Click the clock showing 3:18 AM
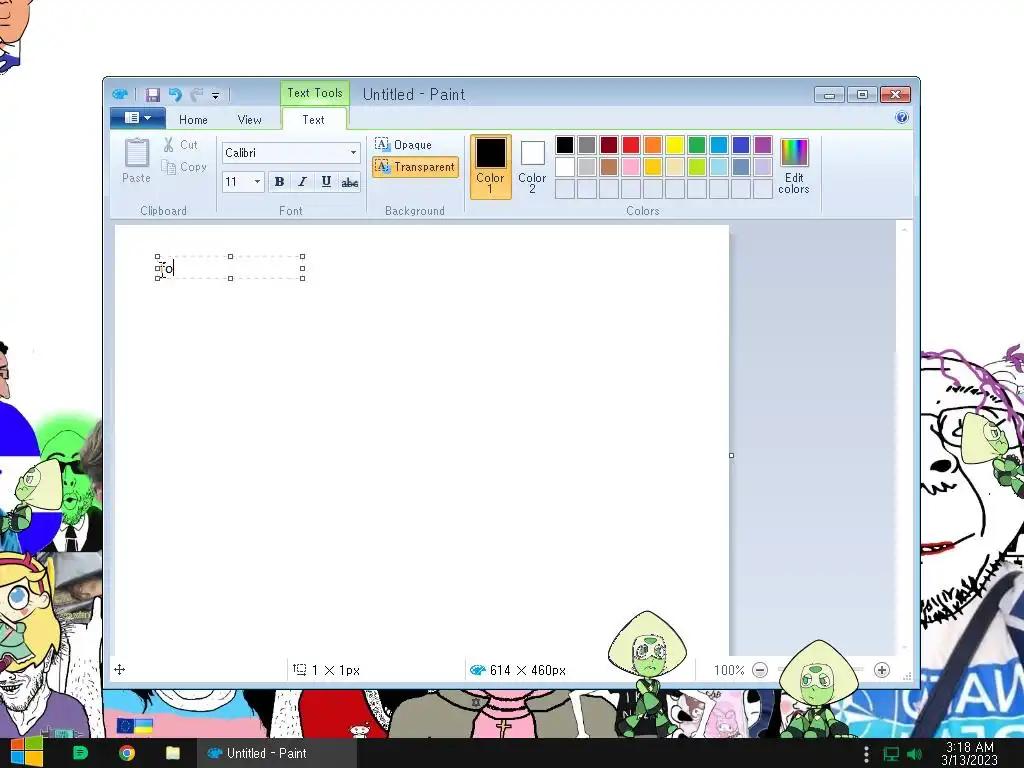 tap(970, 754)
